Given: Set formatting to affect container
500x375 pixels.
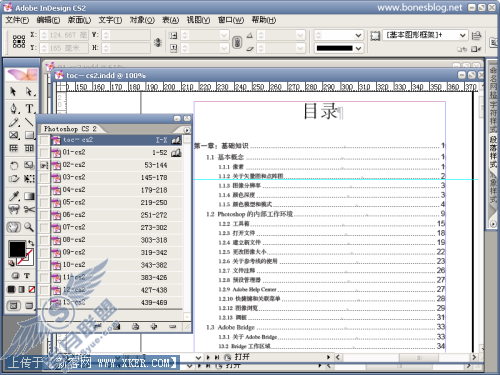Looking at the screenshot, I should pos(15,276).
